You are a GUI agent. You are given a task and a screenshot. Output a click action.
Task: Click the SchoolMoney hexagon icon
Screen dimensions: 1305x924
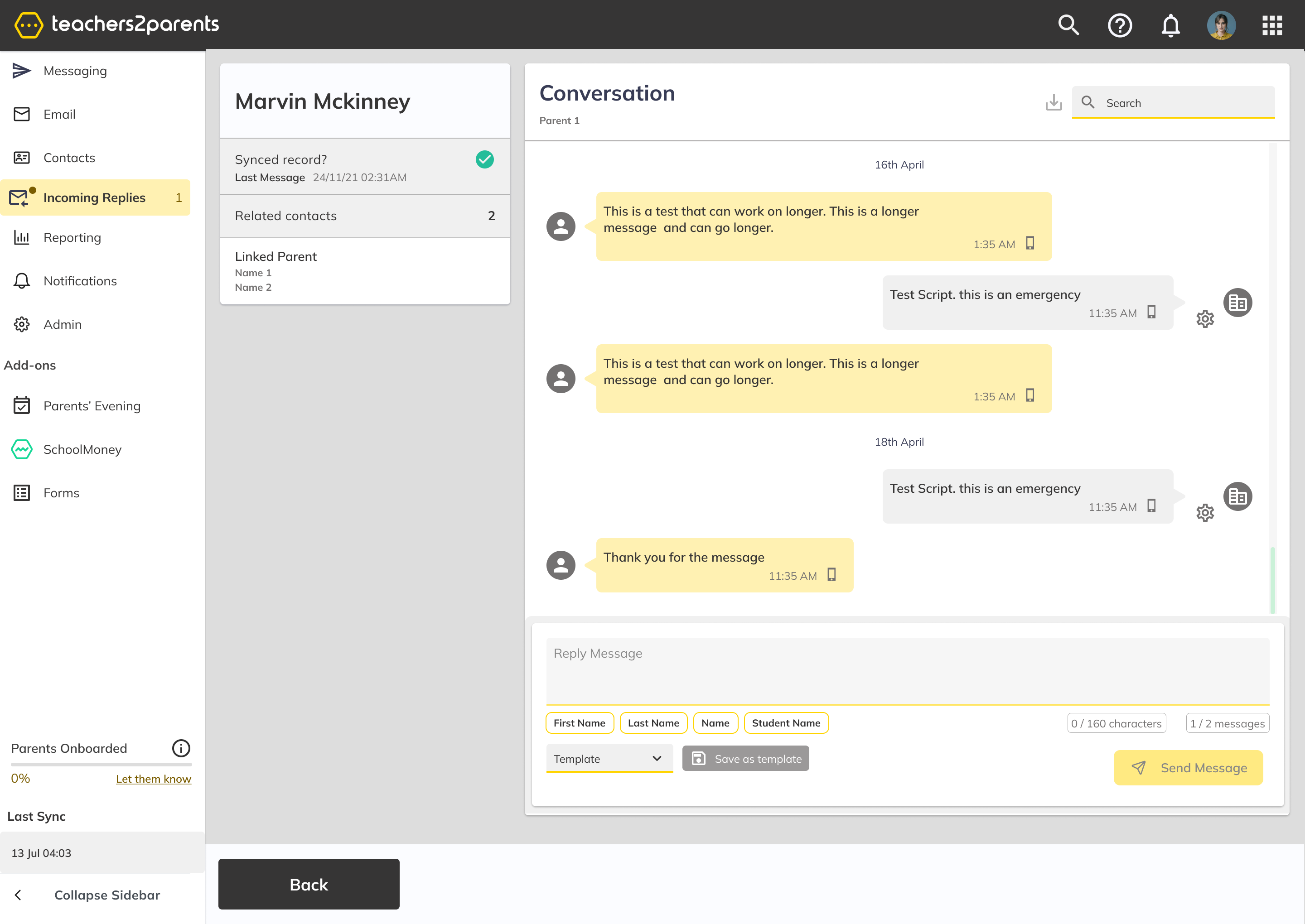click(22, 449)
